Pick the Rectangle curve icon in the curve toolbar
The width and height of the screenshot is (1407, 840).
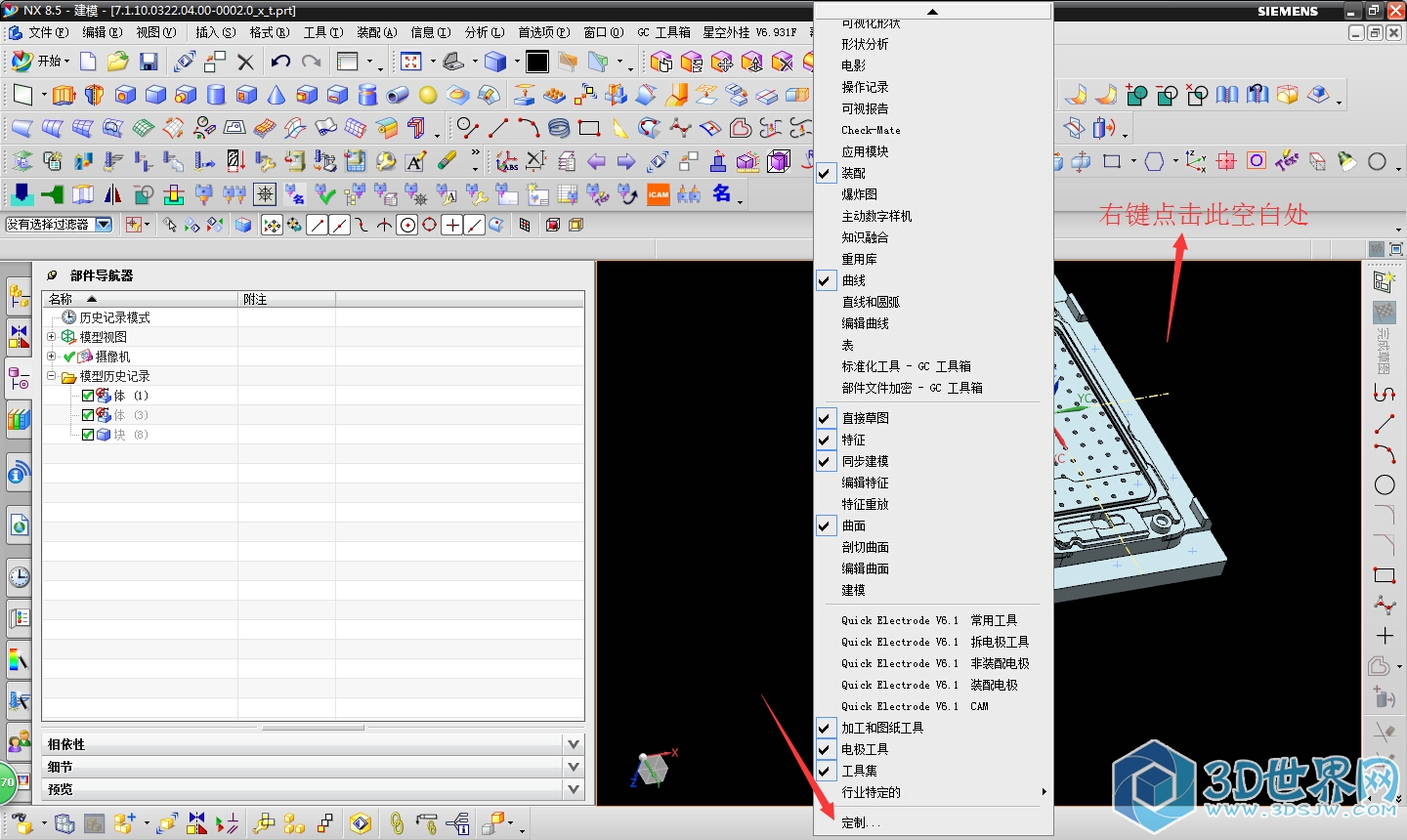pos(589,128)
